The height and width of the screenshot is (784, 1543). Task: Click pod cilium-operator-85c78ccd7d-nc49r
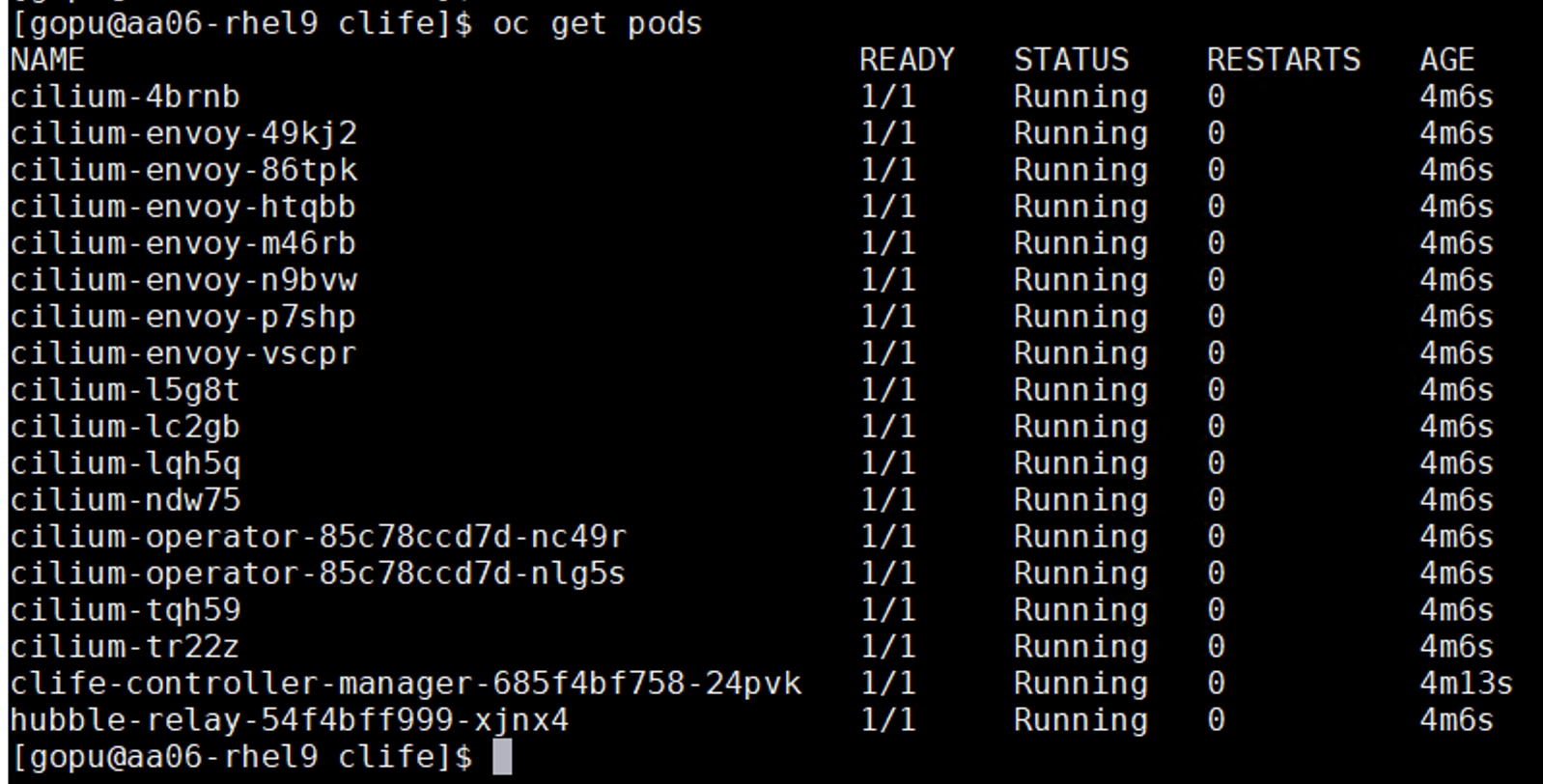point(318,537)
